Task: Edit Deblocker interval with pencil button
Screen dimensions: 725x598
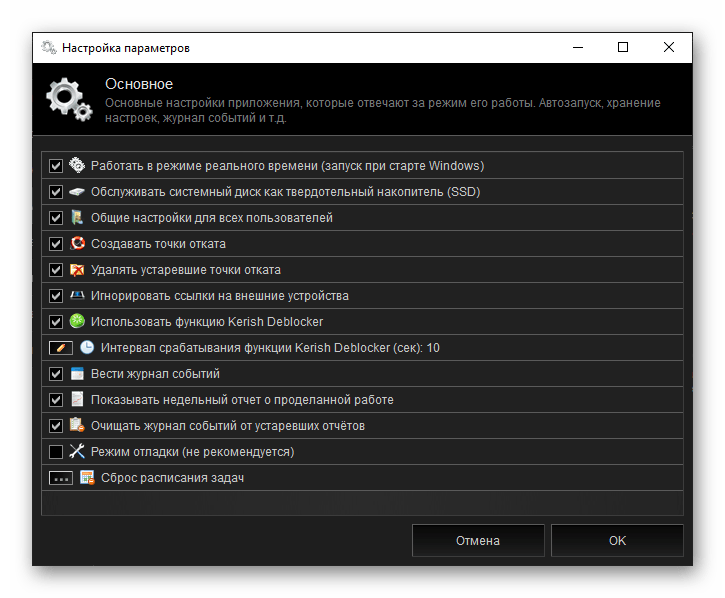Action: pos(61,348)
